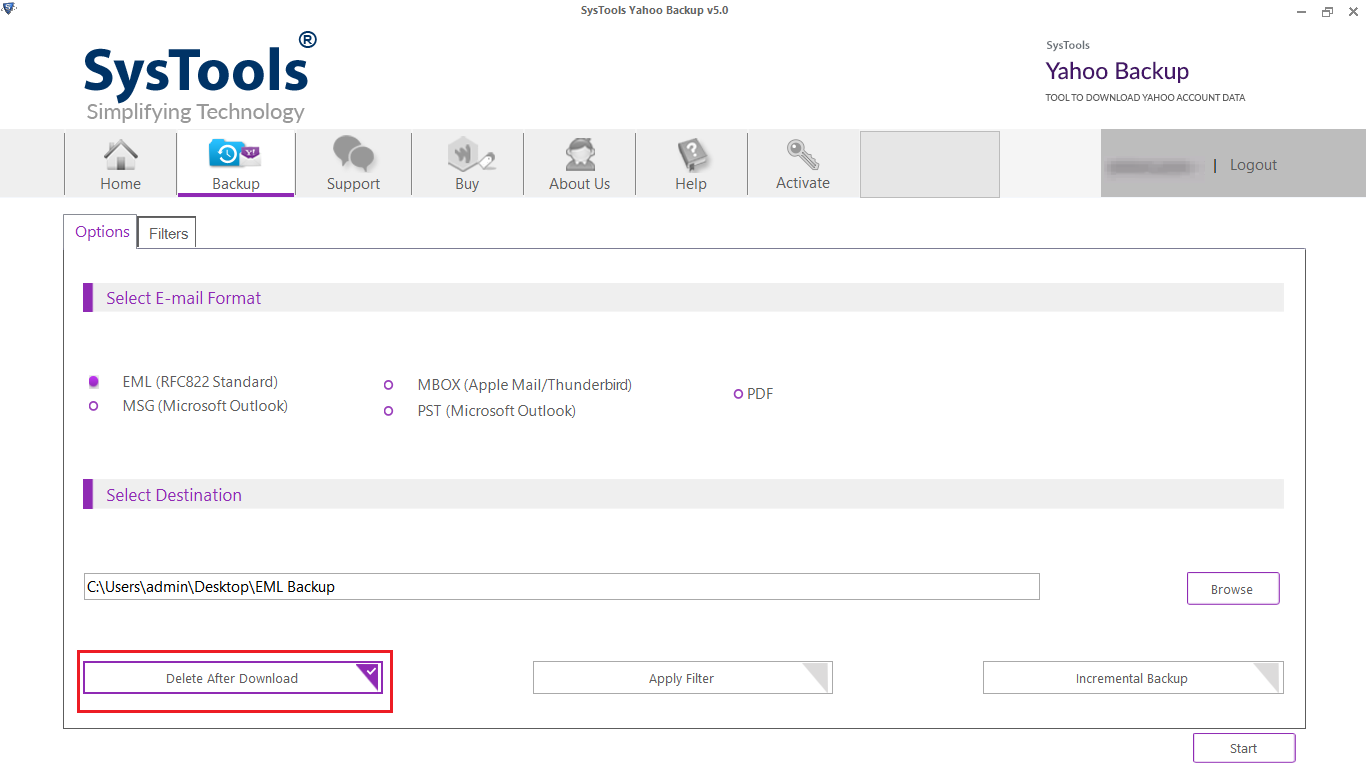1366x768 pixels.
Task: Click the Logout link
Action: pyautogui.click(x=1253, y=165)
